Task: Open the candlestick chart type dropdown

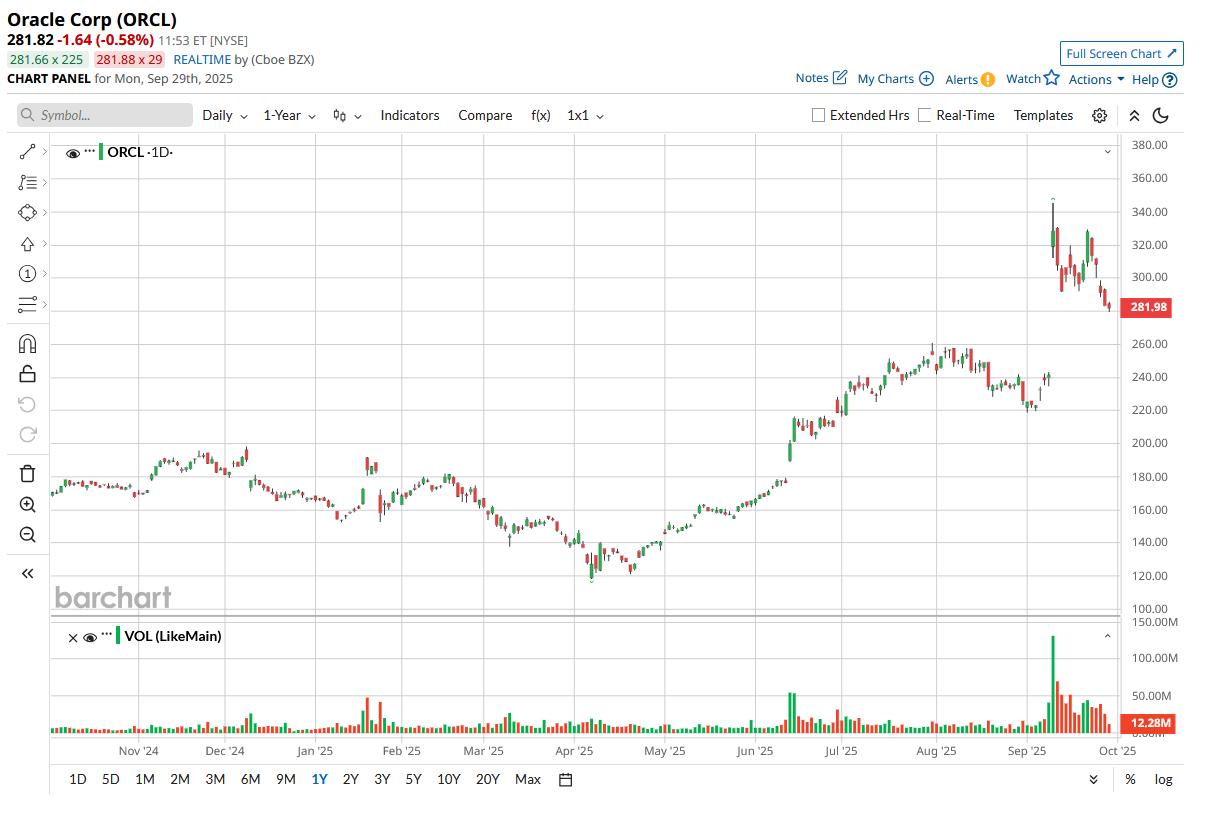Action: [x=347, y=115]
